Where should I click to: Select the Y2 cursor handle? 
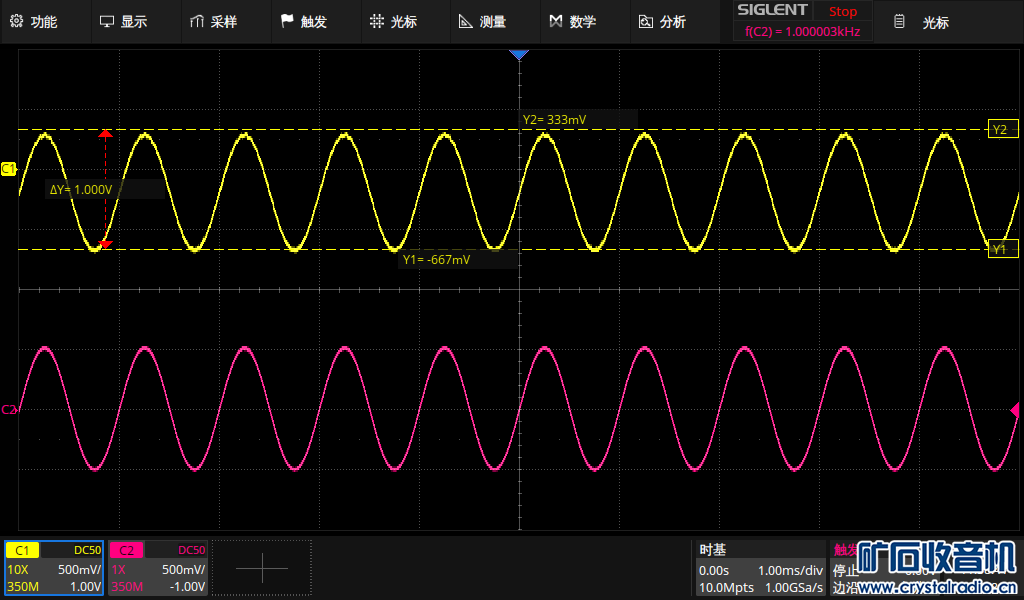(1000, 130)
